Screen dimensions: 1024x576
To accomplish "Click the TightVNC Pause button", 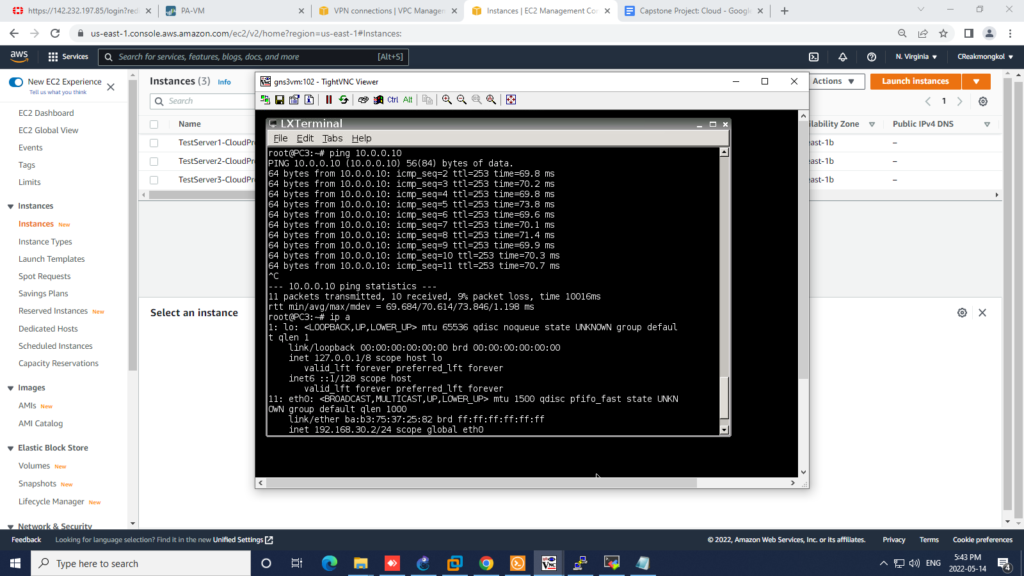I will [329, 100].
